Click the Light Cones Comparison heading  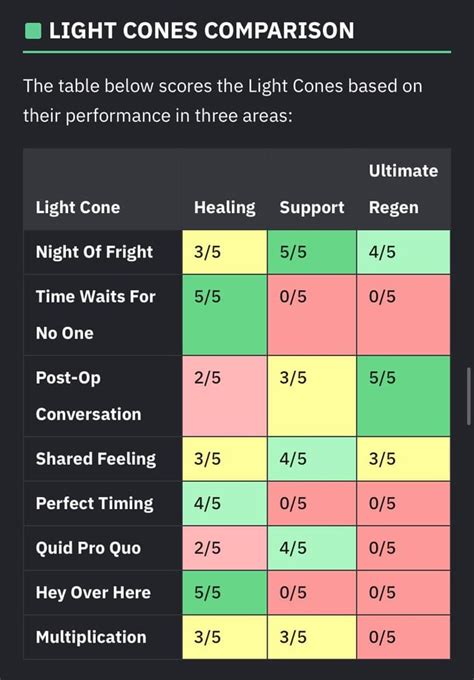click(202, 31)
